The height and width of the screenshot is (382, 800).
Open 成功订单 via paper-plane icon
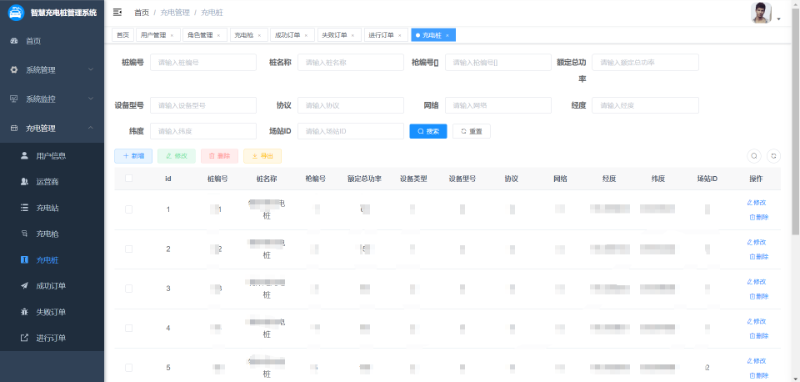click(24, 286)
